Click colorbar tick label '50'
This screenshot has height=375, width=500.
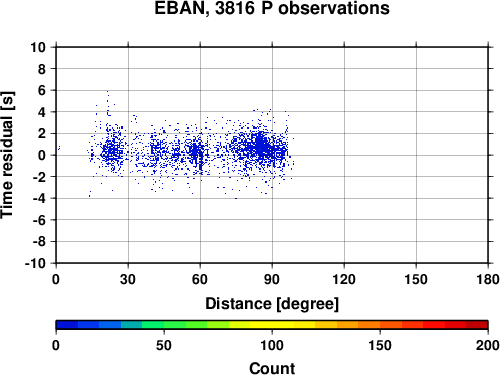(x=164, y=345)
